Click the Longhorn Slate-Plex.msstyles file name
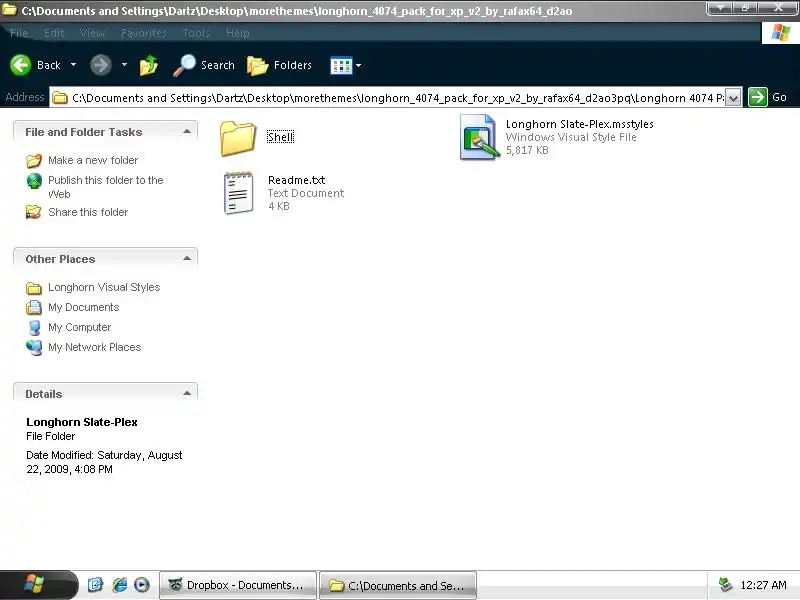Viewport: 800px width, 600px height. point(580,124)
